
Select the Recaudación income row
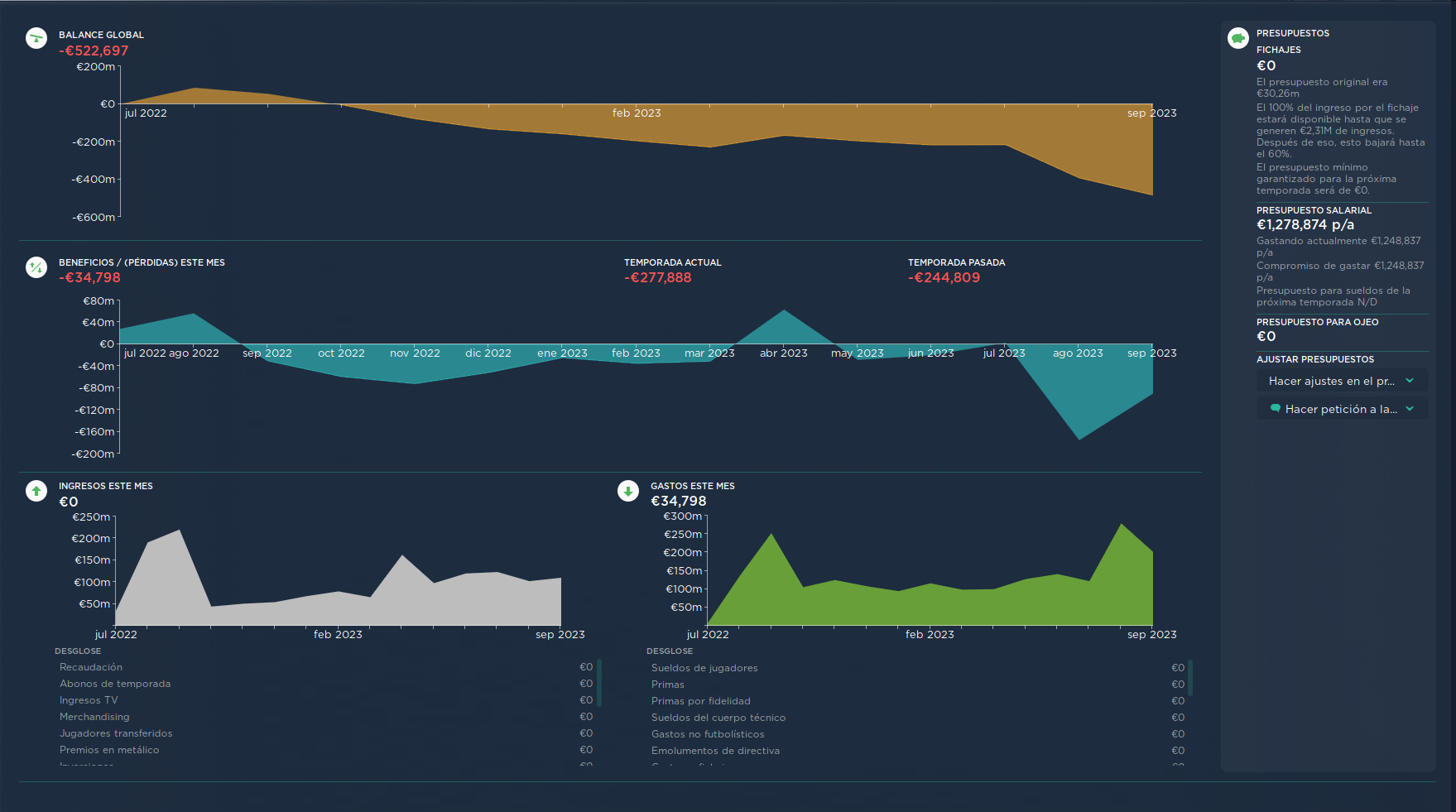326,667
